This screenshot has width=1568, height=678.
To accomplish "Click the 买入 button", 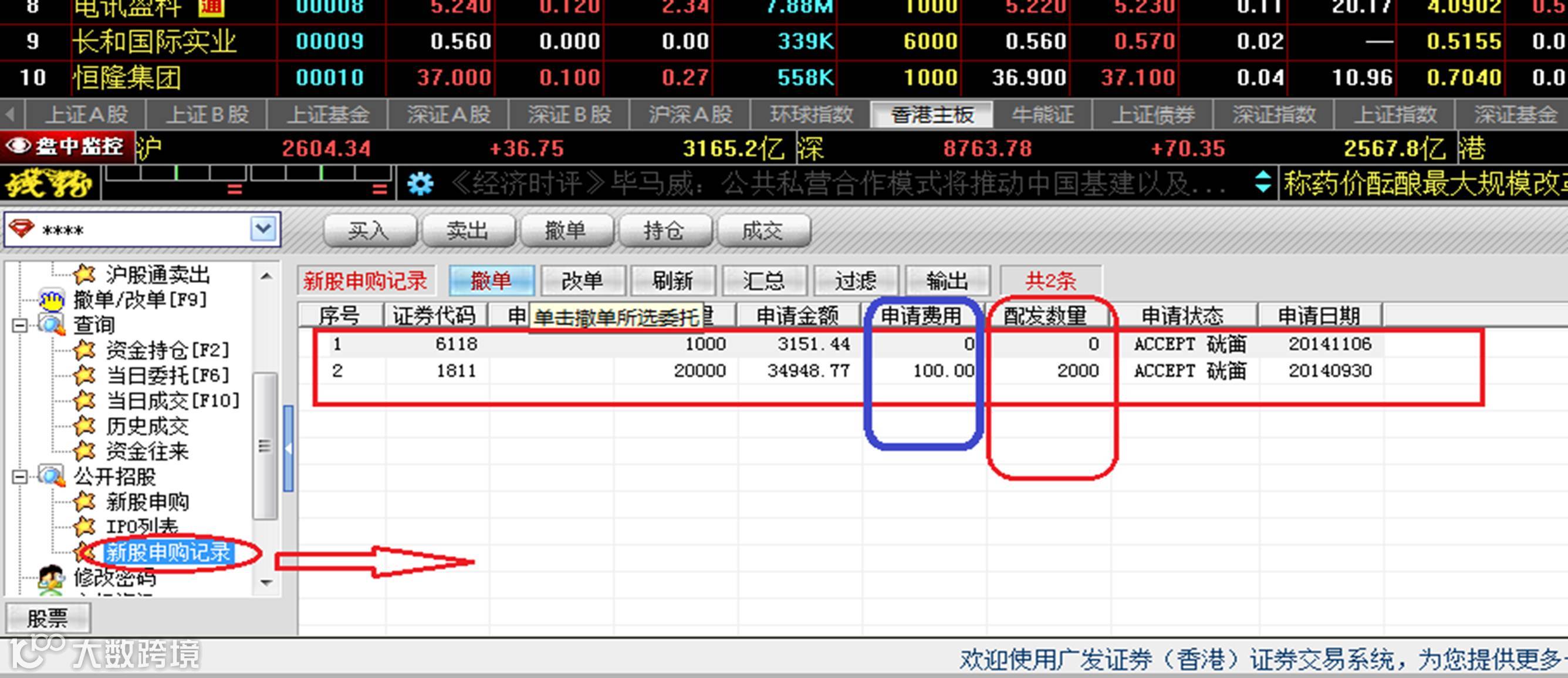I will 369,231.
